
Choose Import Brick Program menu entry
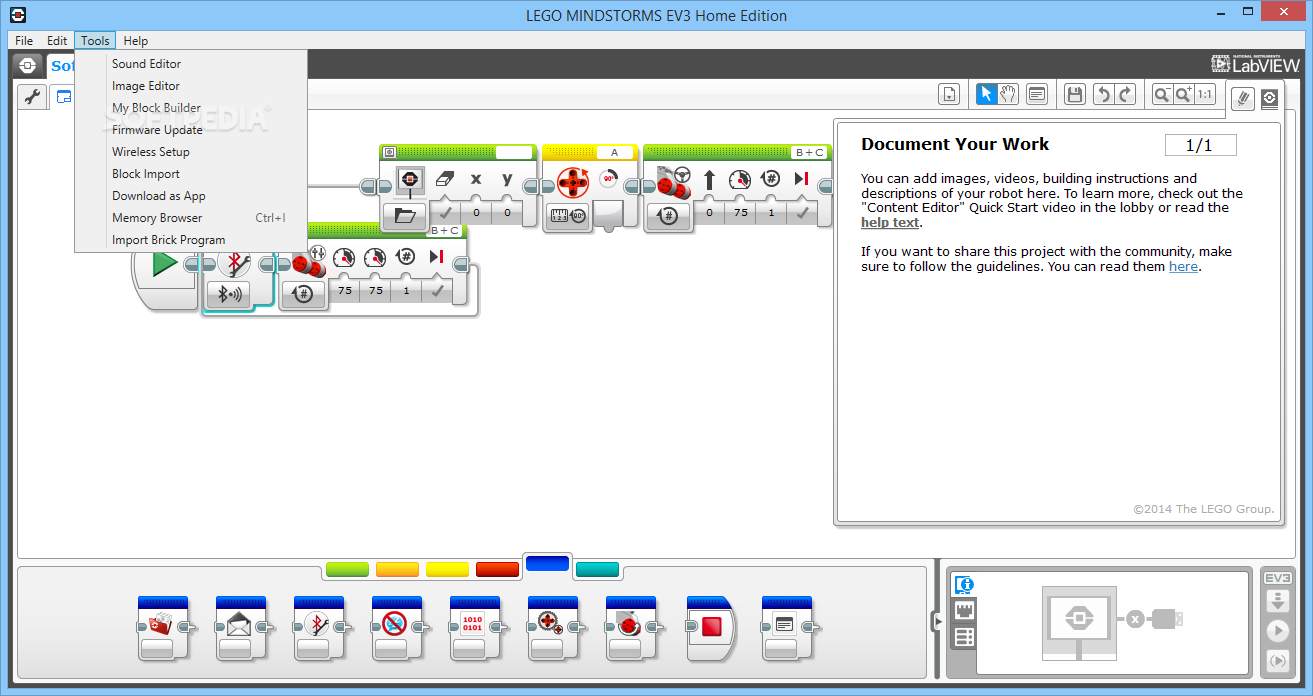190,240
